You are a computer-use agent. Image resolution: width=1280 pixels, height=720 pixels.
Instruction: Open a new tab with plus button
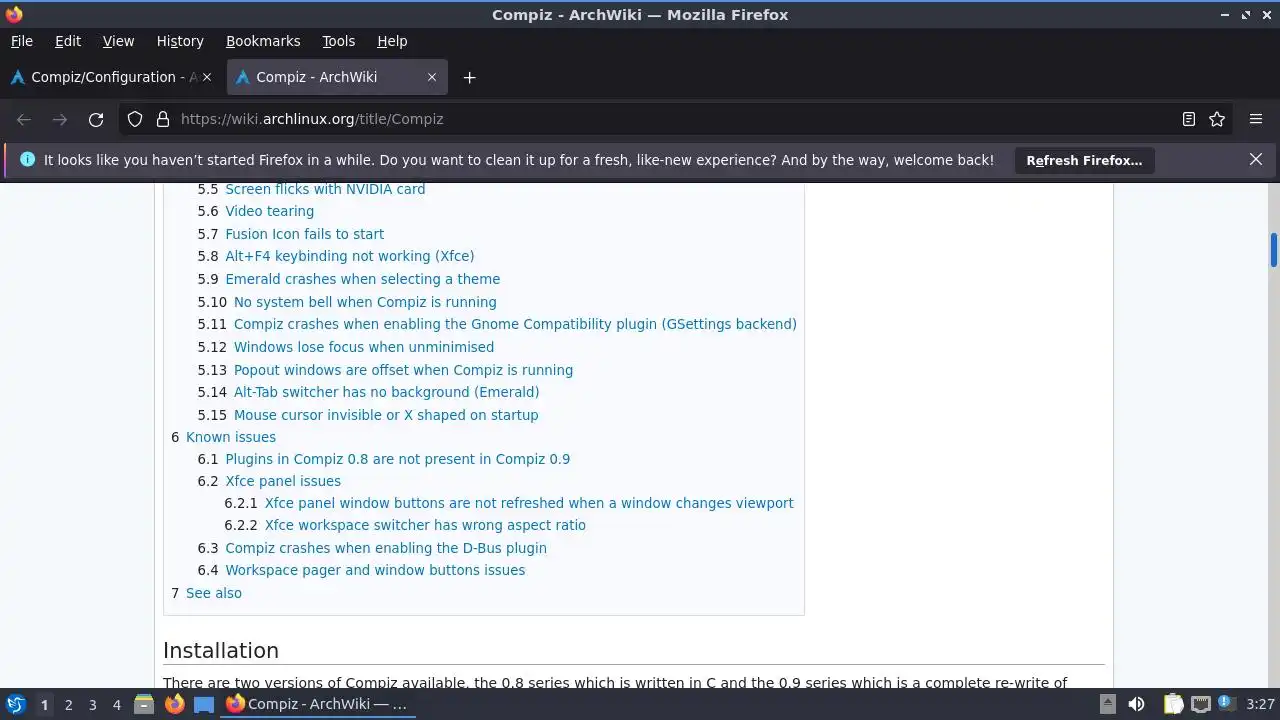pos(469,77)
